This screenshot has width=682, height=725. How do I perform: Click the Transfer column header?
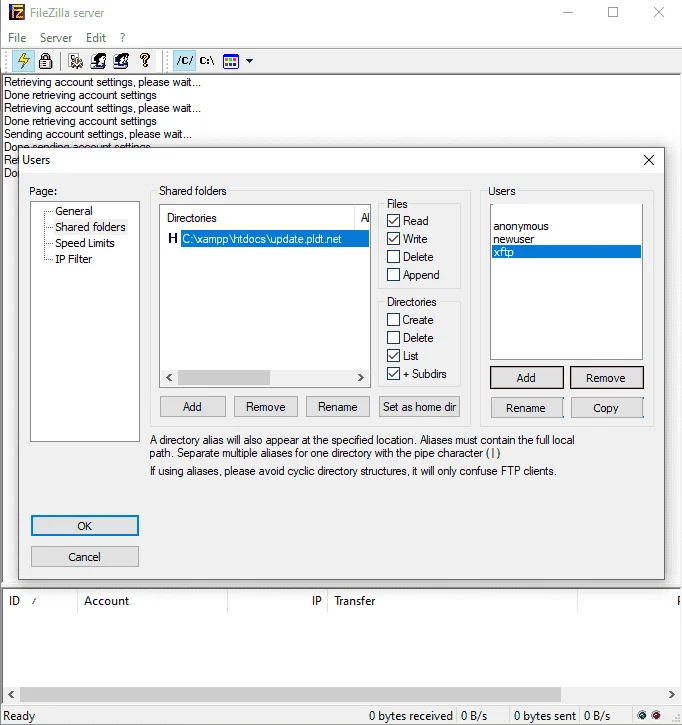[452, 601]
